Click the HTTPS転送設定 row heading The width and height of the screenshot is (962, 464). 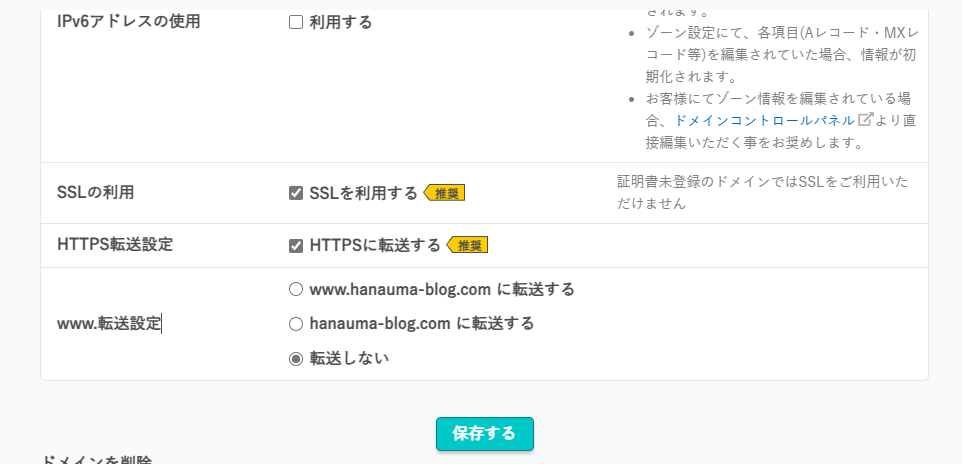point(115,245)
